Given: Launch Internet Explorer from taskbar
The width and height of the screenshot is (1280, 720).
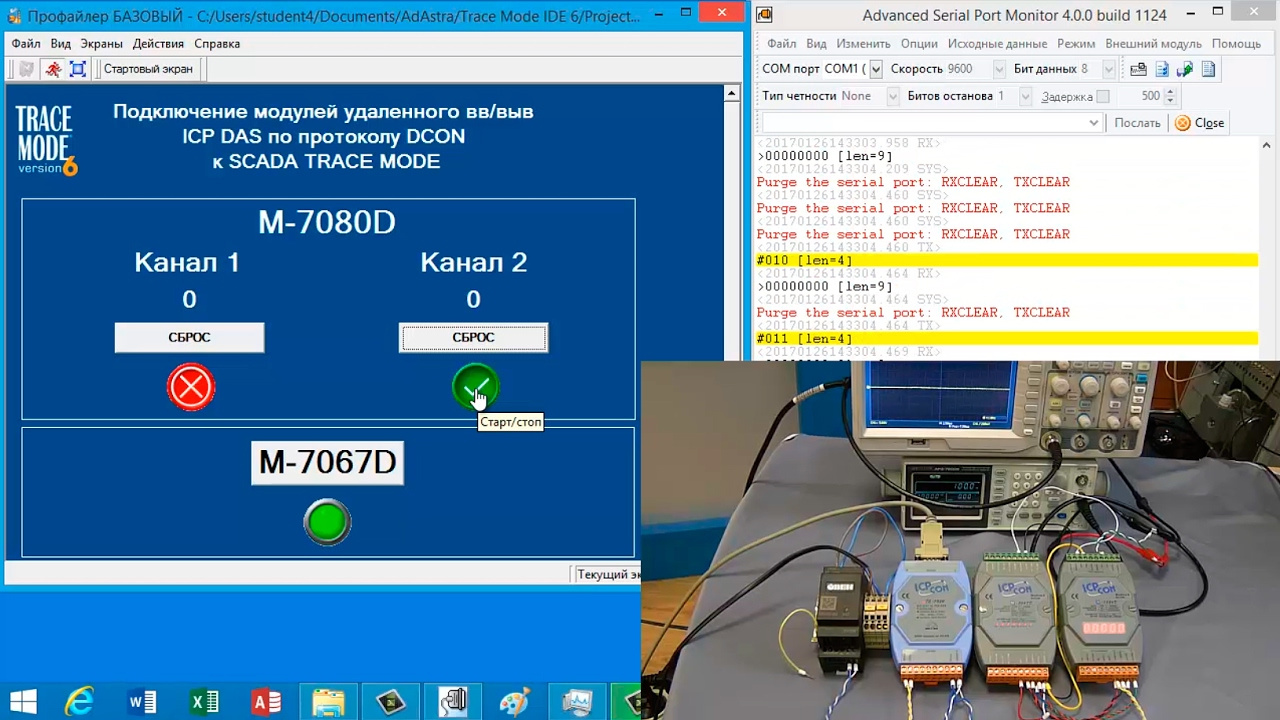Looking at the screenshot, I should point(80,702).
